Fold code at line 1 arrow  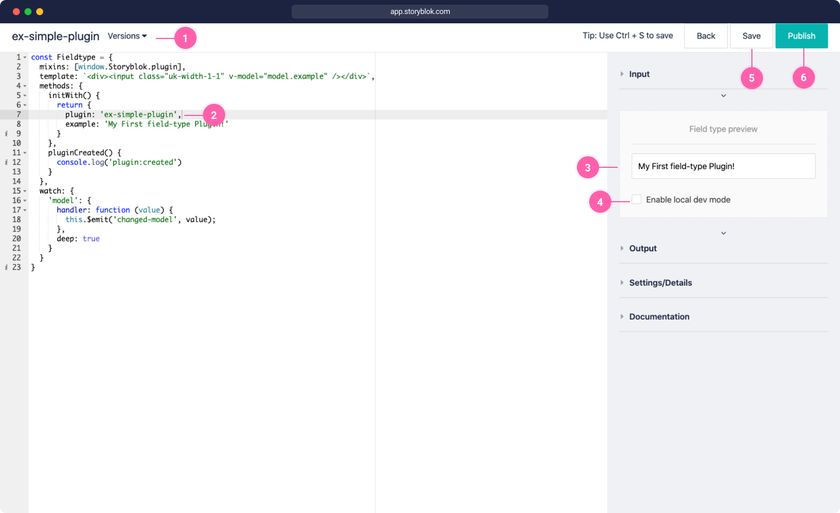[25, 57]
